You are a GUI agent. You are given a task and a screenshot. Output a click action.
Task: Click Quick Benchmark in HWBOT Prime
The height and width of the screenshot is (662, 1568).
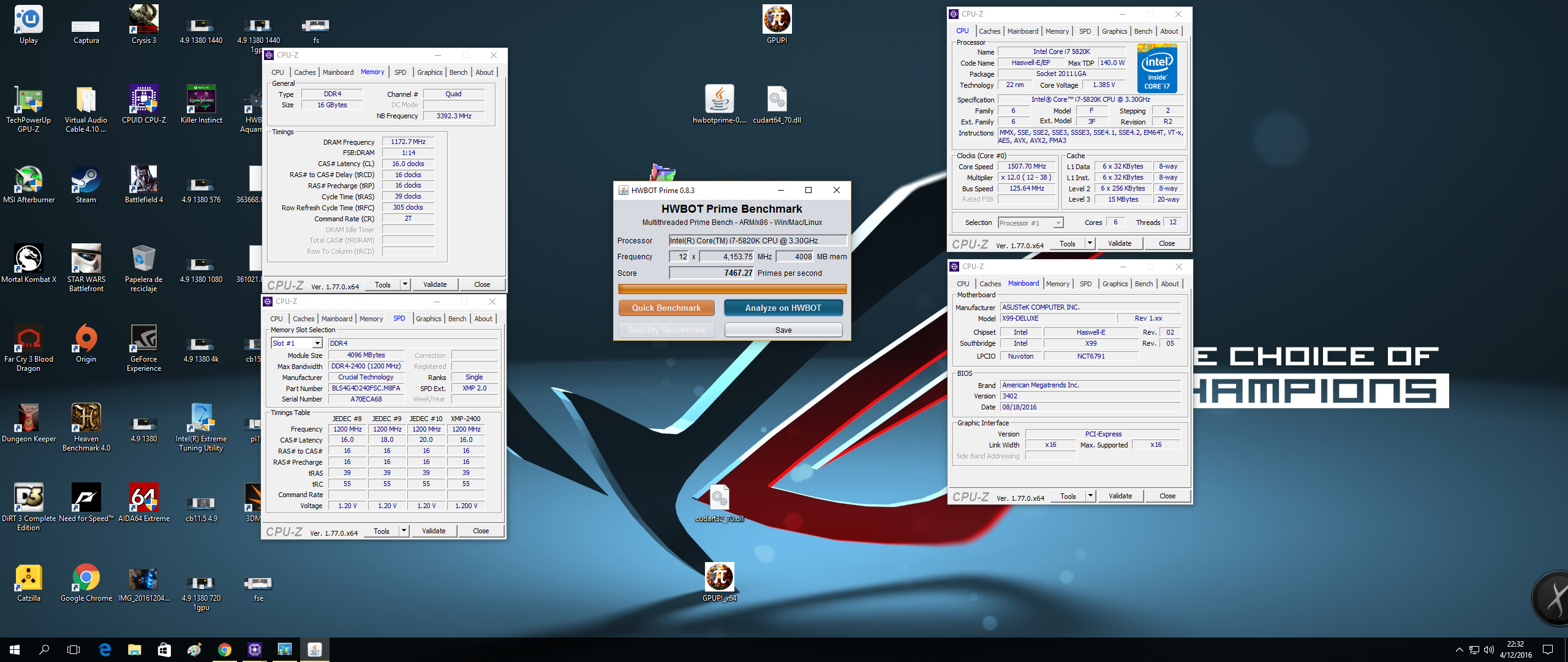pos(666,308)
